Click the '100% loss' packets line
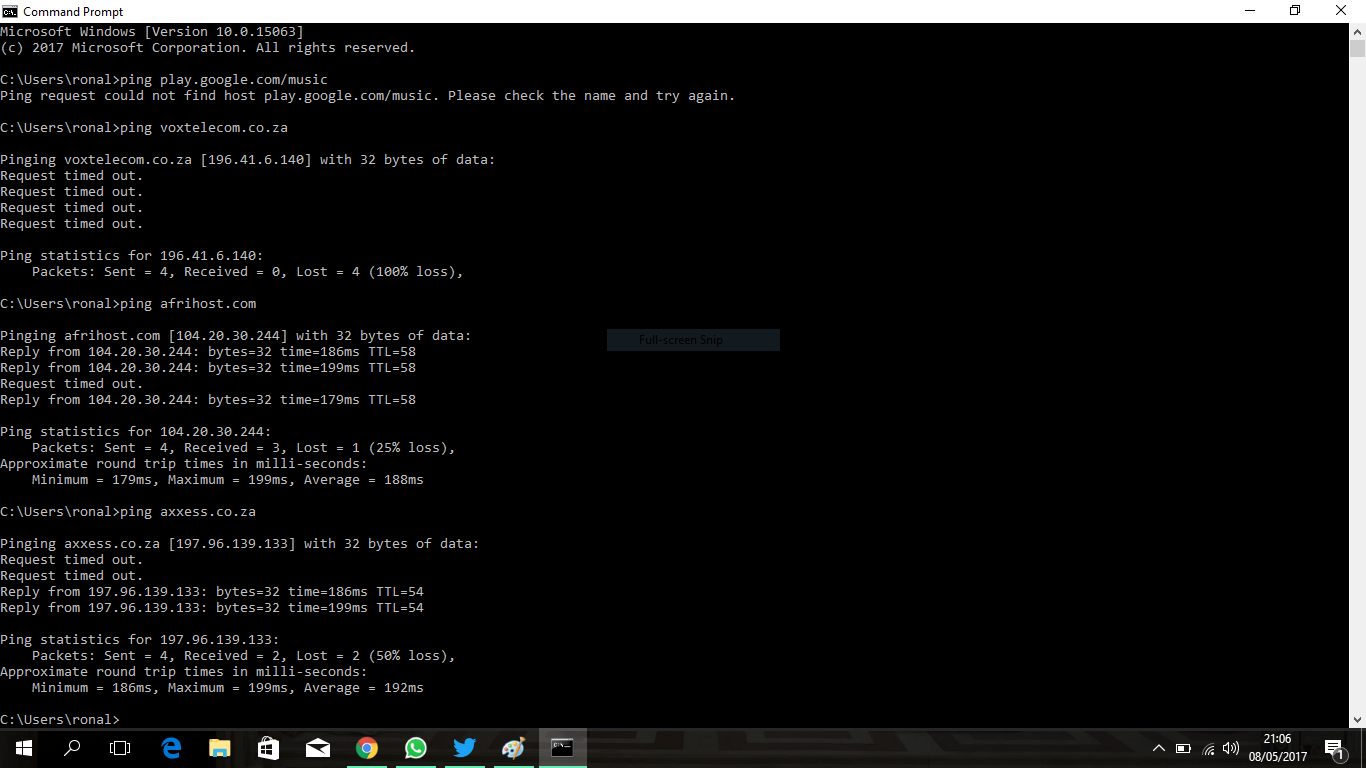The height and width of the screenshot is (768, 1366). [x=248, y=271]
